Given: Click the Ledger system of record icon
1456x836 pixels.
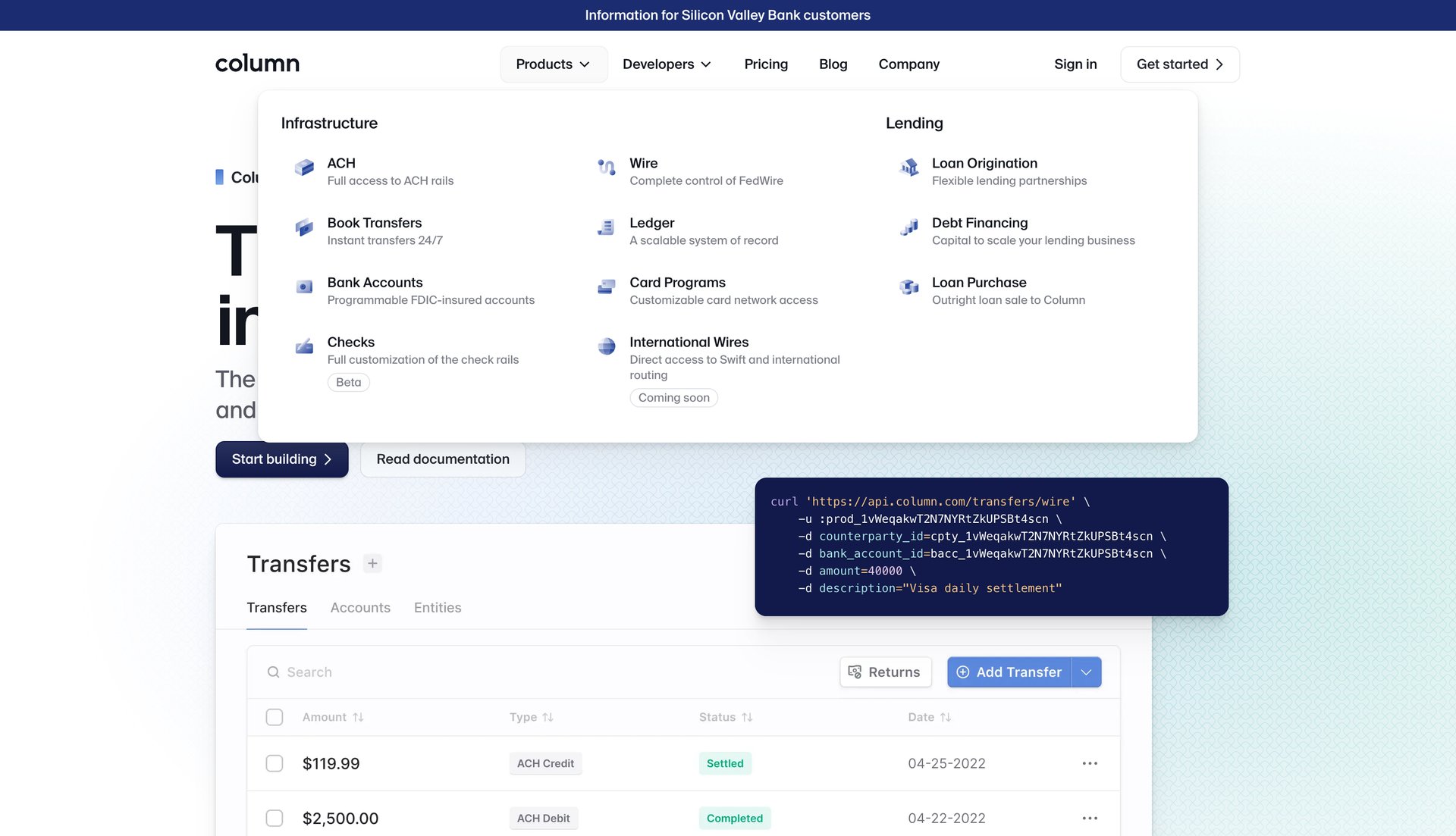Looking at the screenshot, I should click(x=606, y=227).
